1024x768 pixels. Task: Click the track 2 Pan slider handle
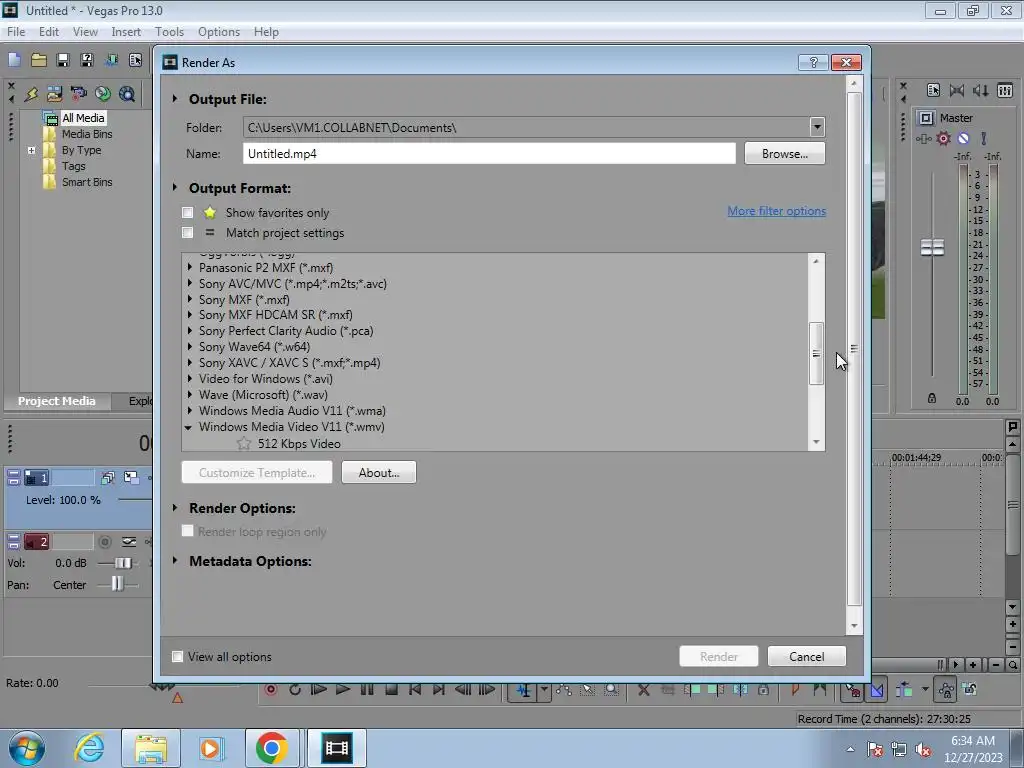click(x=117, y=584)
